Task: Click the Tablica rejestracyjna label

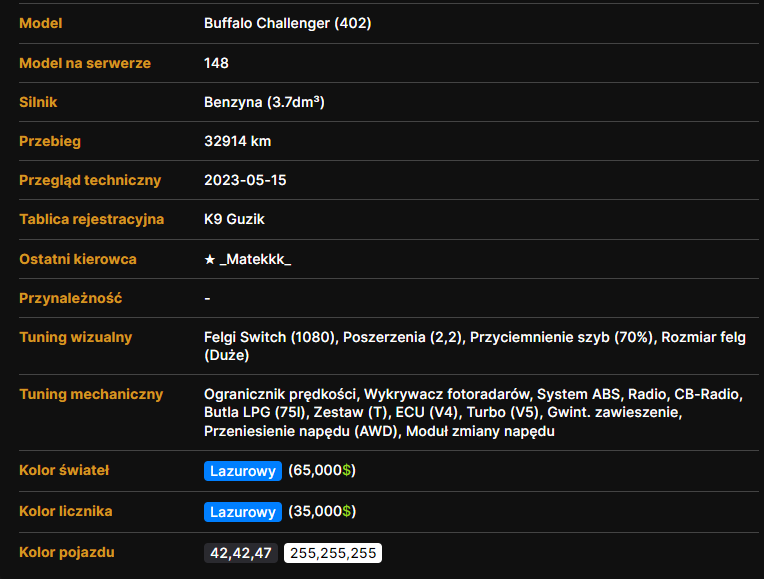Action: (x=92, y=219)
